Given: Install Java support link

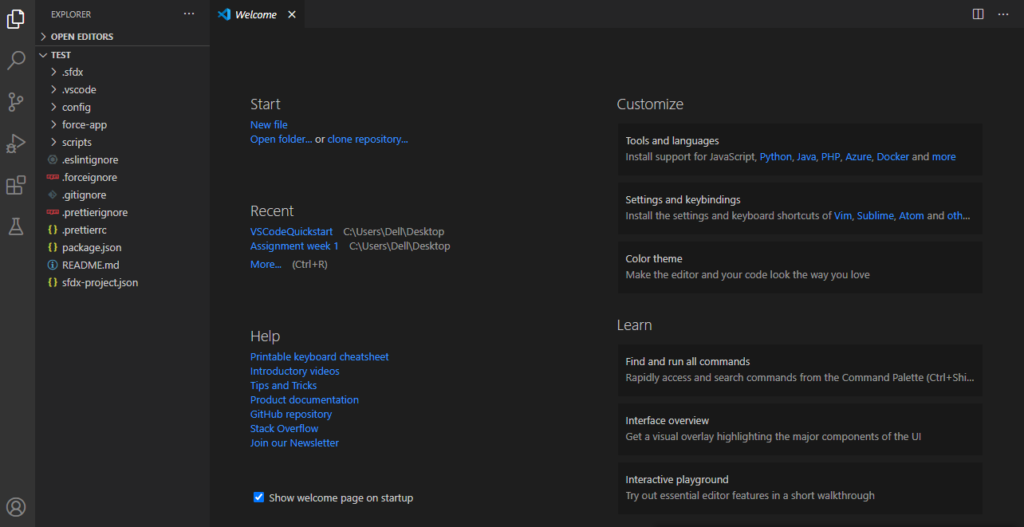Looking at the screenshot, I should pos(806,157).
